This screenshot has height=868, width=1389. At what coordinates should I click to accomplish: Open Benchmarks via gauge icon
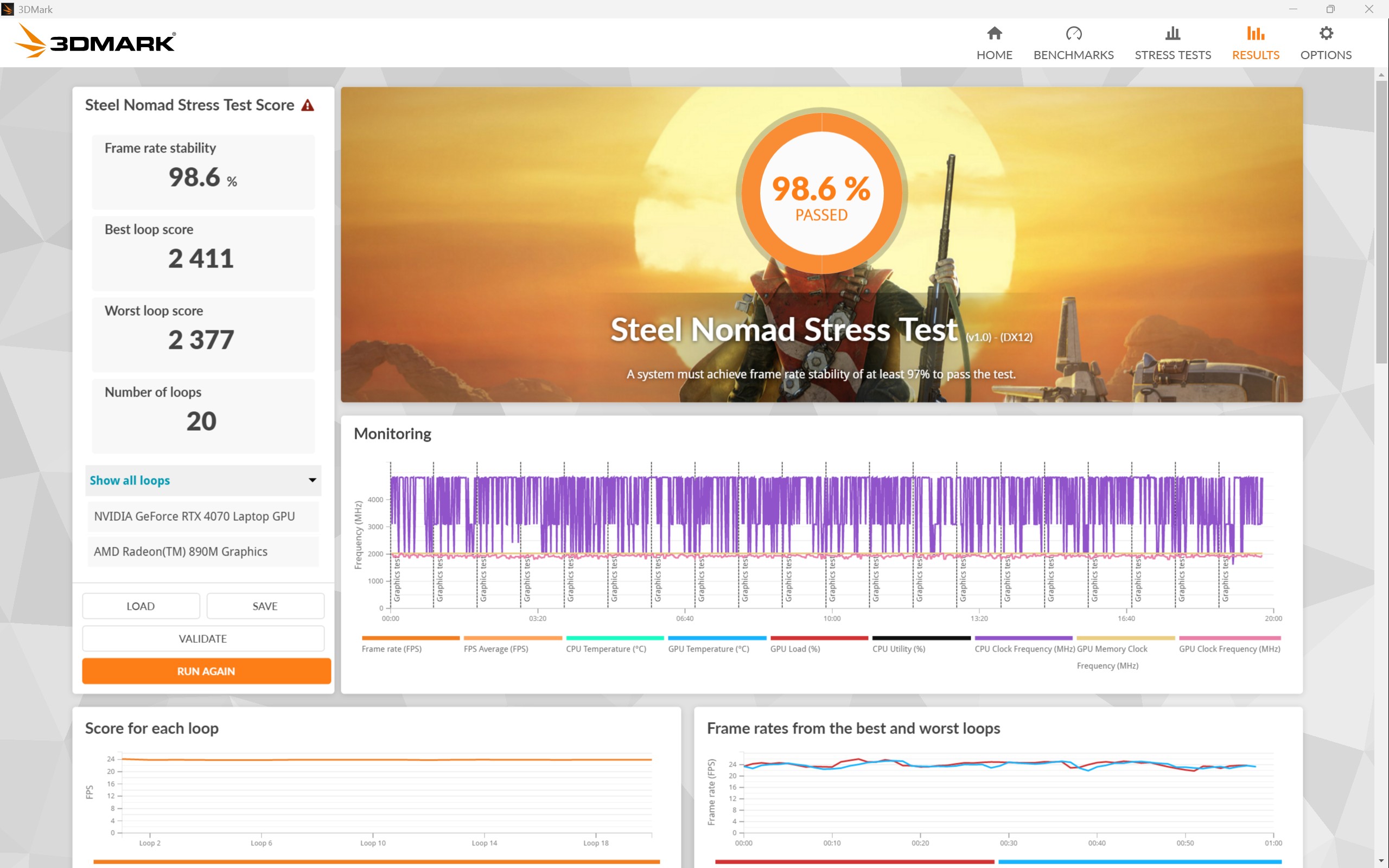pyautogui.click(x=1073, y=33)
